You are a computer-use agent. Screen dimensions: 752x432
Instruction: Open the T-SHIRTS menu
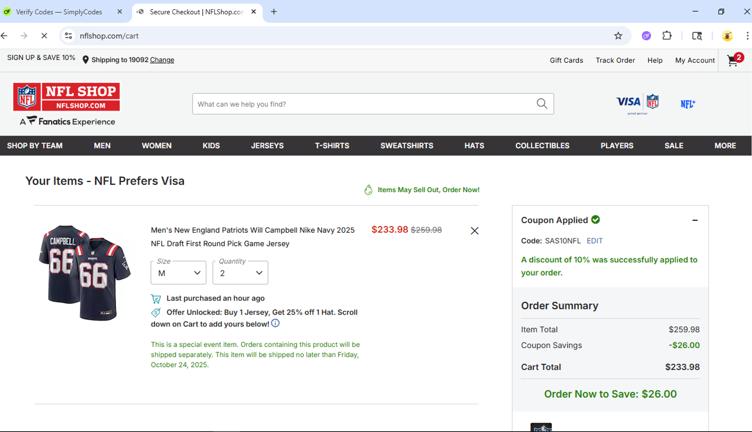pos(332,145)
